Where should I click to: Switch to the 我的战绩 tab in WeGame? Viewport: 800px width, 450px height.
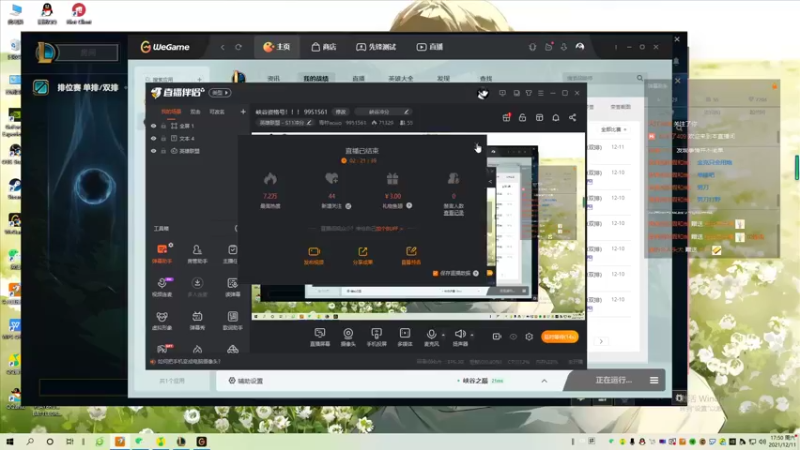(316, 79)
